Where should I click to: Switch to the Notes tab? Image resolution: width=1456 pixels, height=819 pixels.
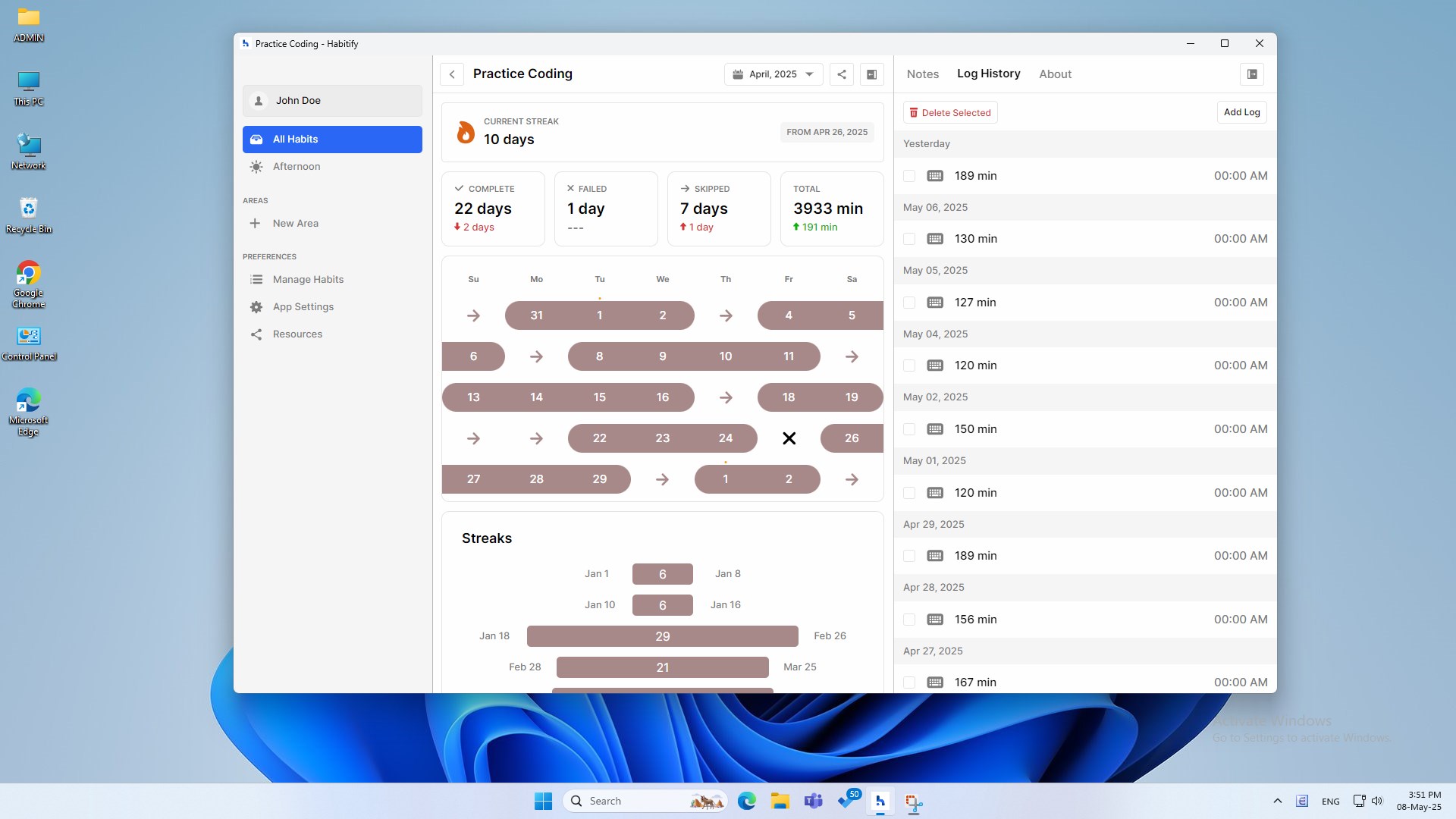[923, 74]
